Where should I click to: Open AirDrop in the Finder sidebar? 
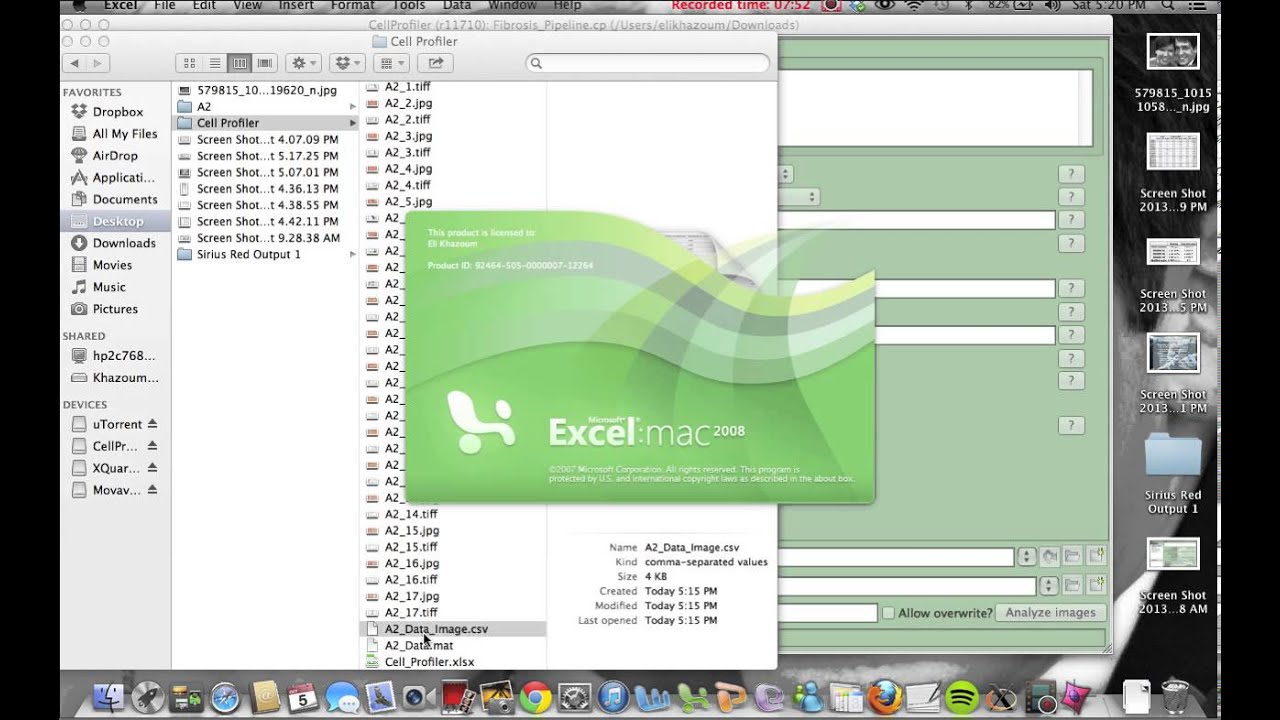pos(115,156)
